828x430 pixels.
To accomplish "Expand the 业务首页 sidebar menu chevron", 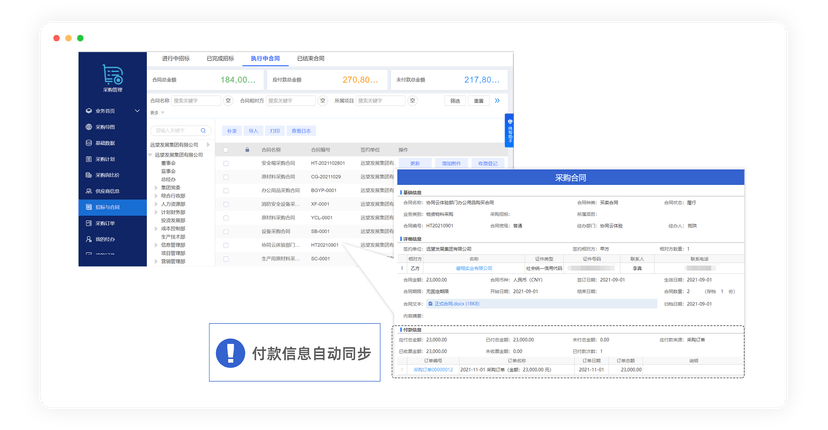I will click(137, 111).
